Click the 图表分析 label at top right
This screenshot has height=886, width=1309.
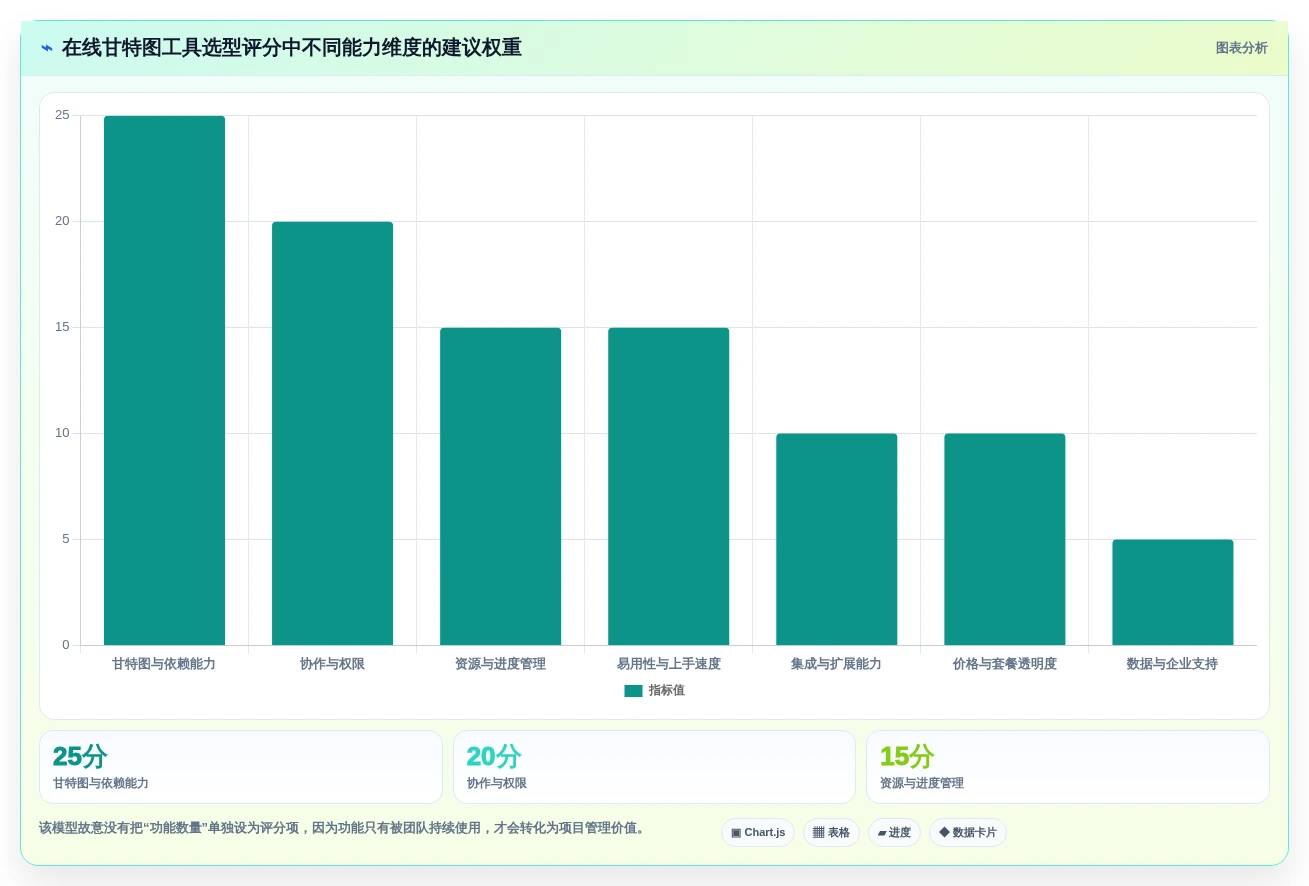pyautogui.click(x=1241, y=48)
